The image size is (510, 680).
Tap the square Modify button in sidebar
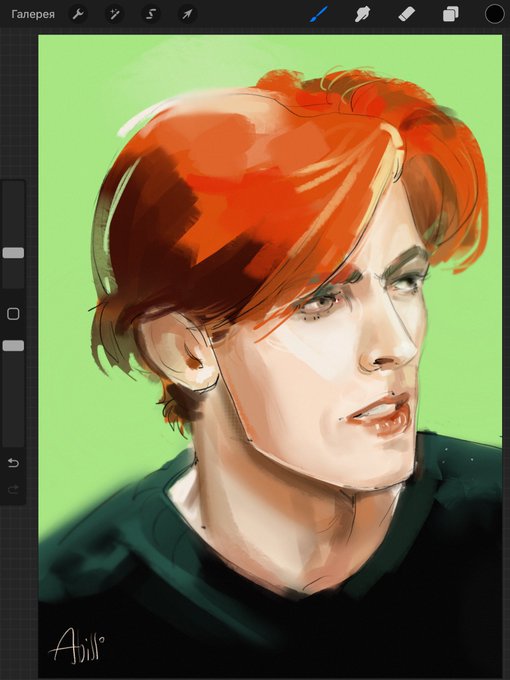click(13, 314)
